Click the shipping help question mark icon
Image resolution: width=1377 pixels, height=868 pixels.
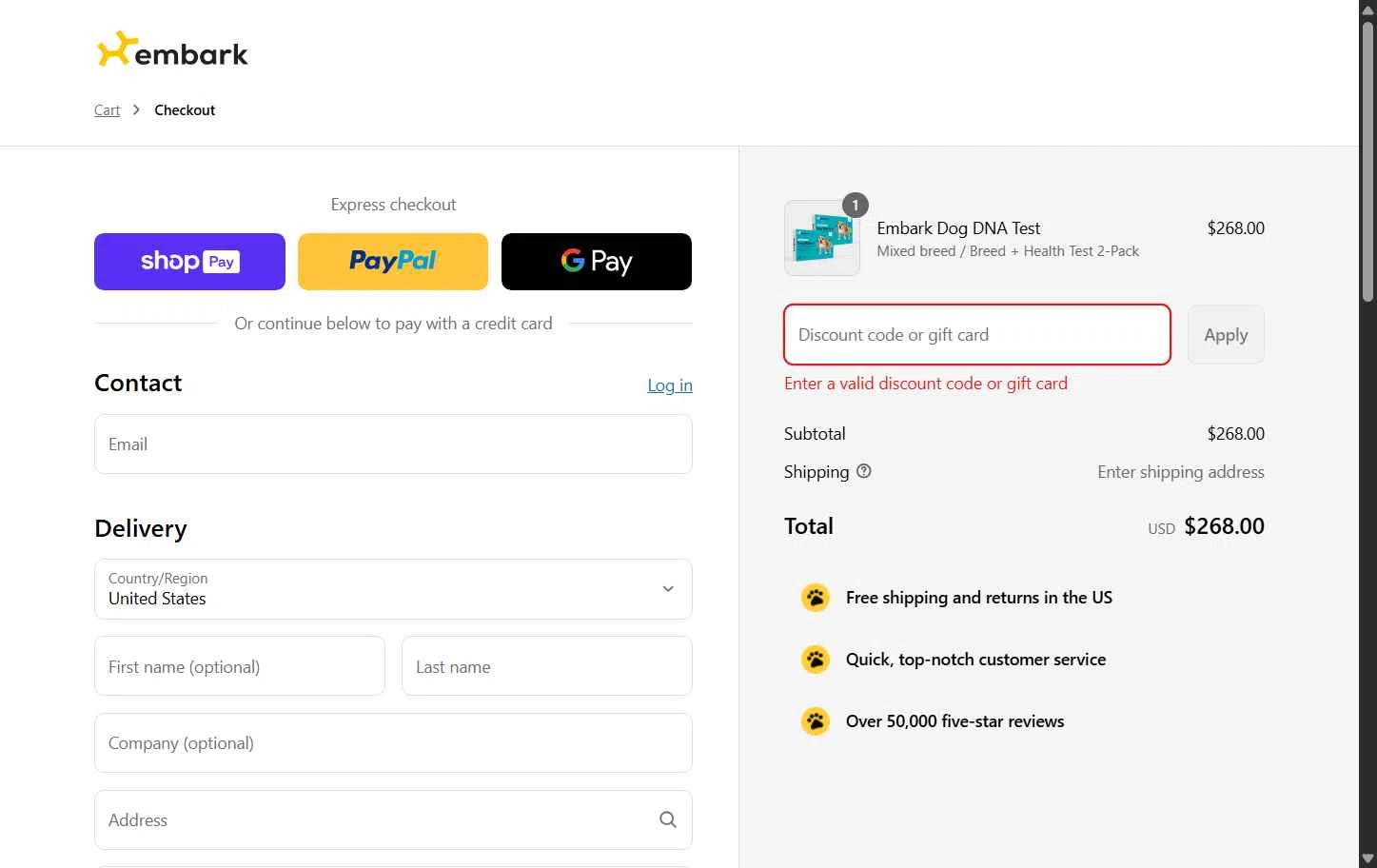[x=864, y=471]
